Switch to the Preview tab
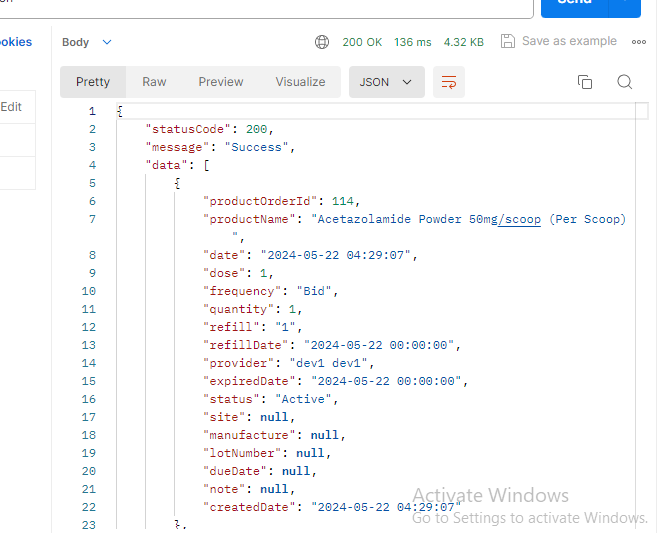 [221, 82]
